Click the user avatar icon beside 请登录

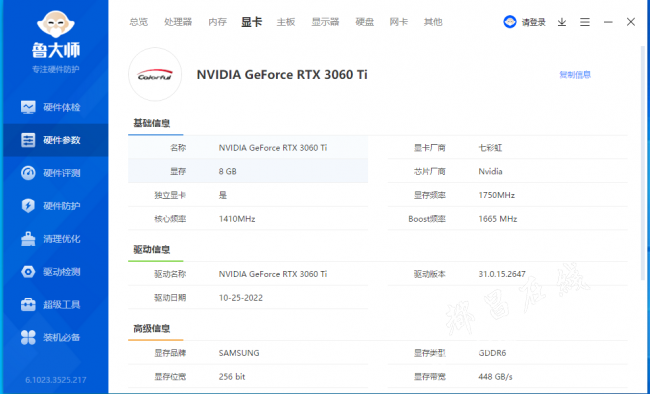coord(510,22)
